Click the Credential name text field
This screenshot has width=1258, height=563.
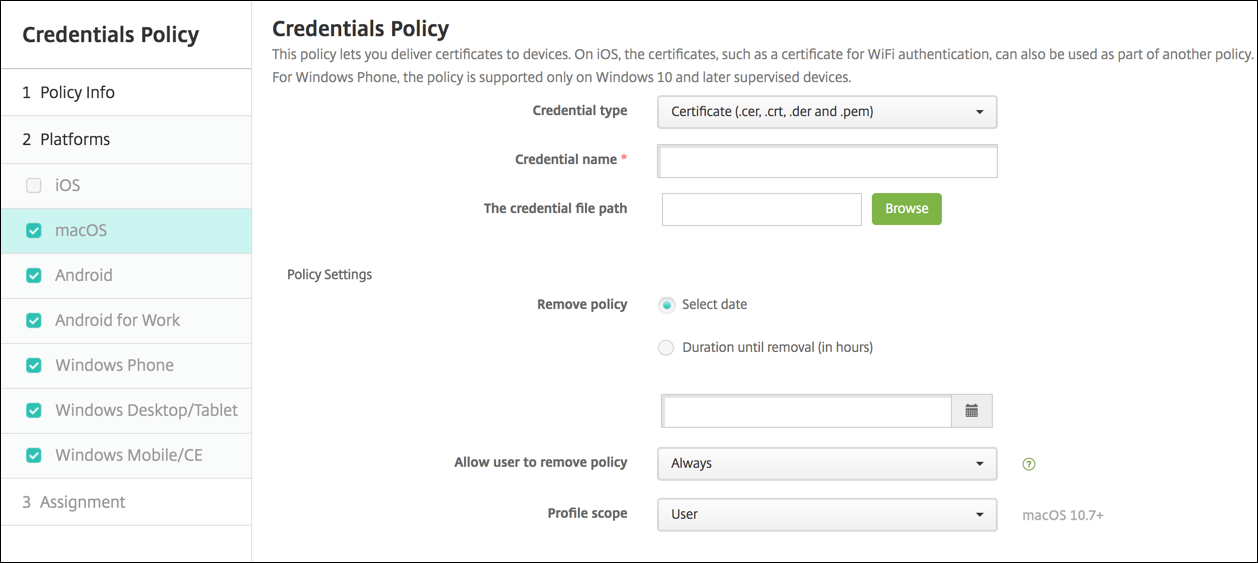[827, 161]
